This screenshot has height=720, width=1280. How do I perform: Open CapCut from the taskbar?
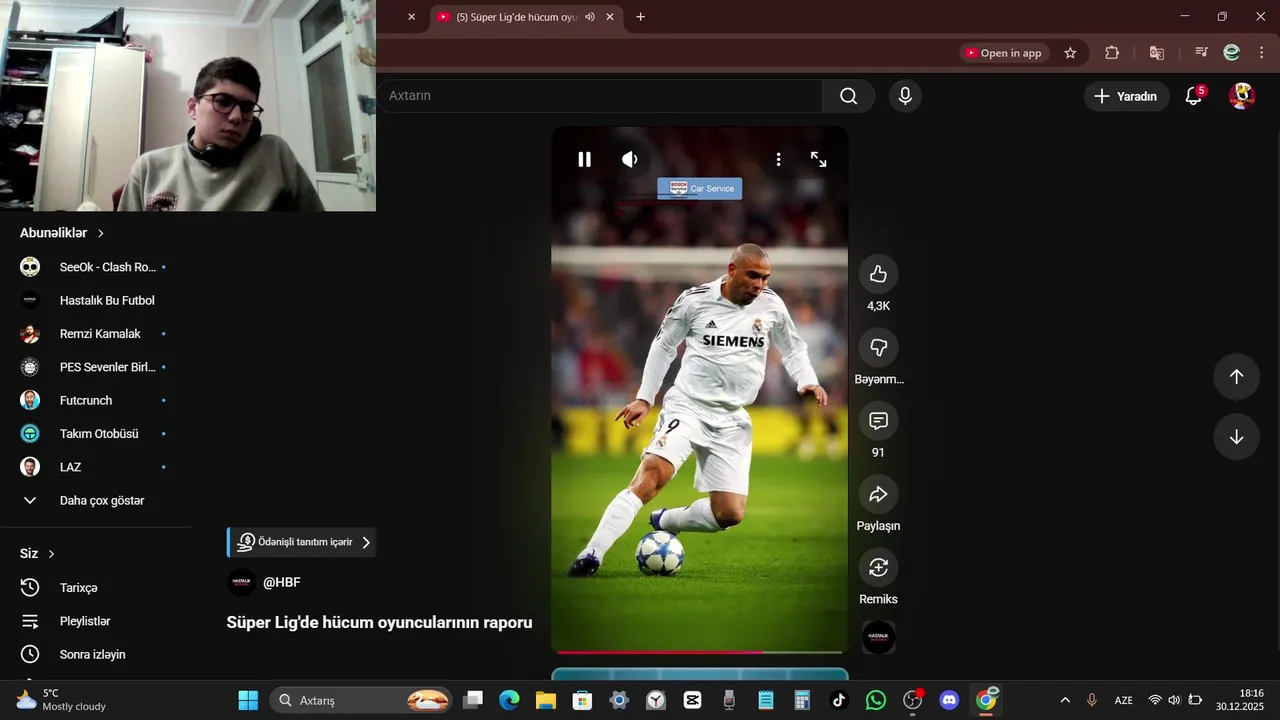click(692, 700)
